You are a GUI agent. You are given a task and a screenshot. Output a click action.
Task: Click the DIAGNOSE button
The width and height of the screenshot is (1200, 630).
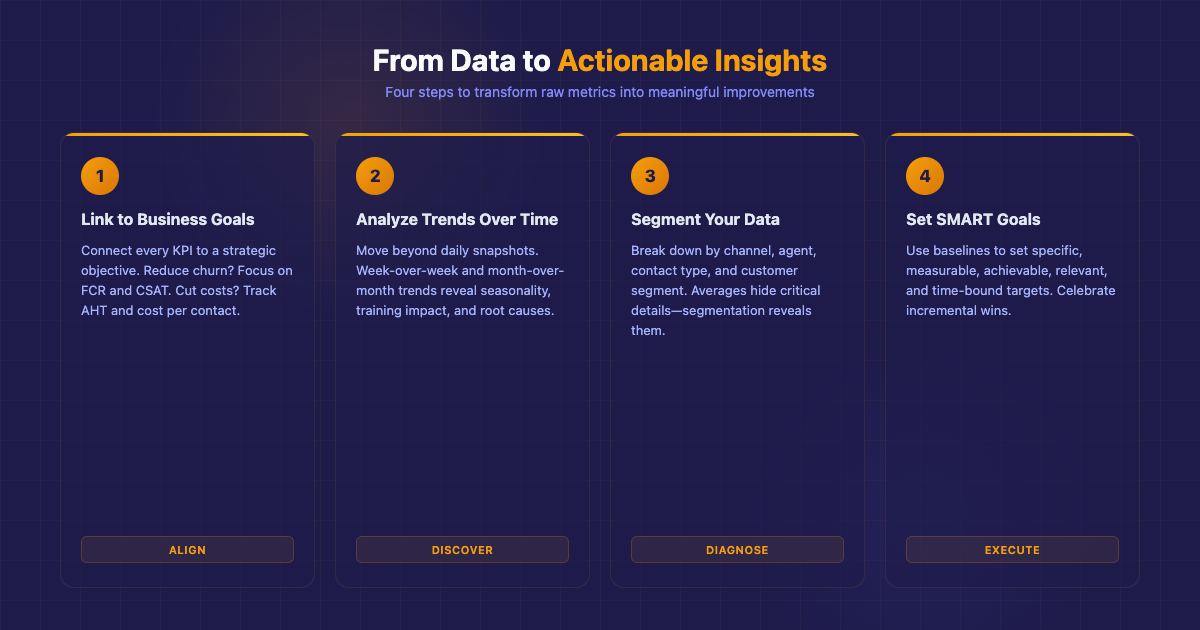(737, 549)
